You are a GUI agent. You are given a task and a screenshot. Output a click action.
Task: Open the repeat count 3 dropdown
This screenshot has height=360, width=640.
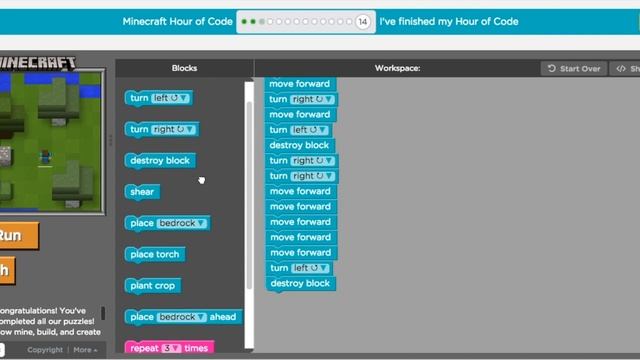pyautogui.click(x=171, y=348)
